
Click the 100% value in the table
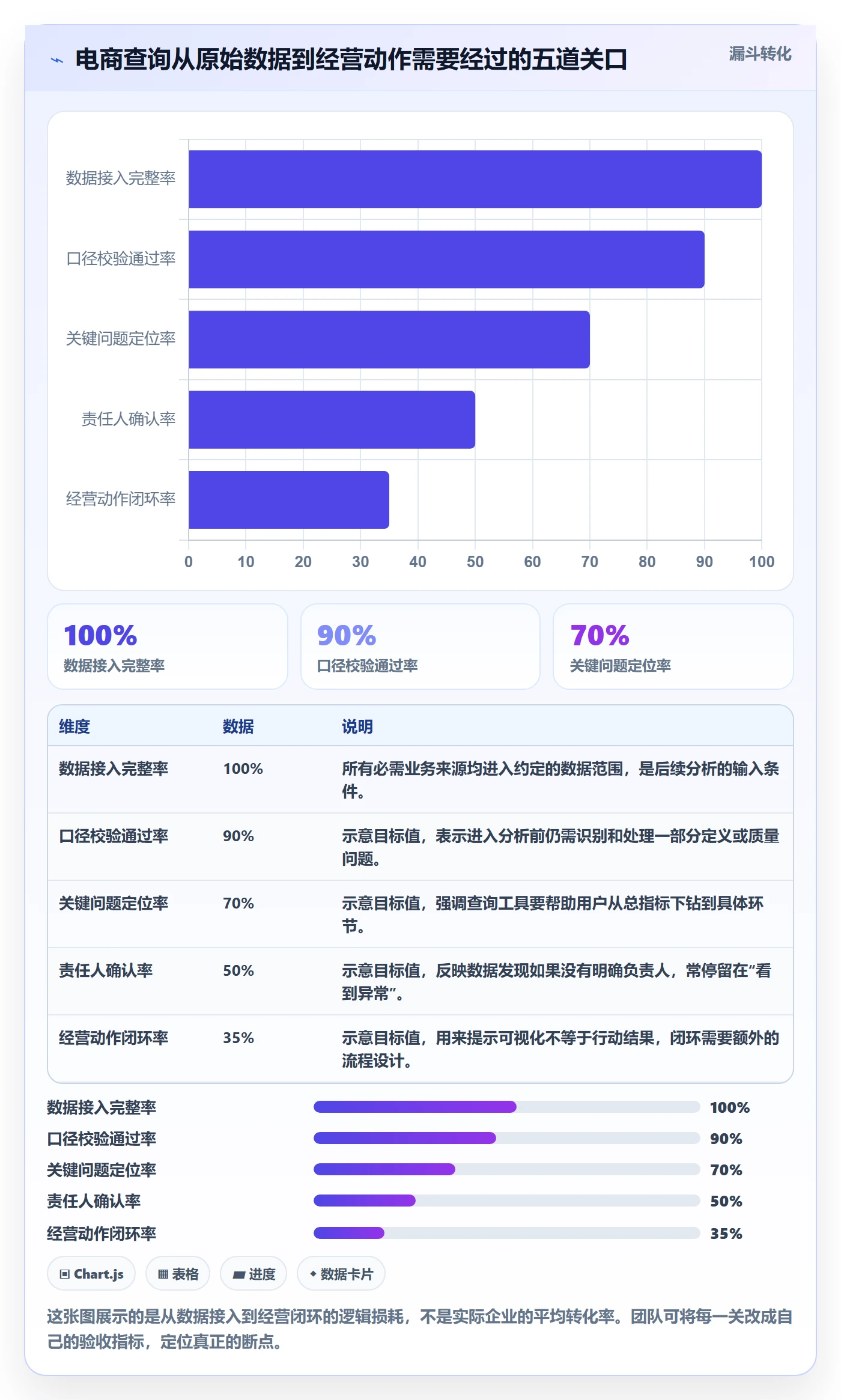pos(243,768)
